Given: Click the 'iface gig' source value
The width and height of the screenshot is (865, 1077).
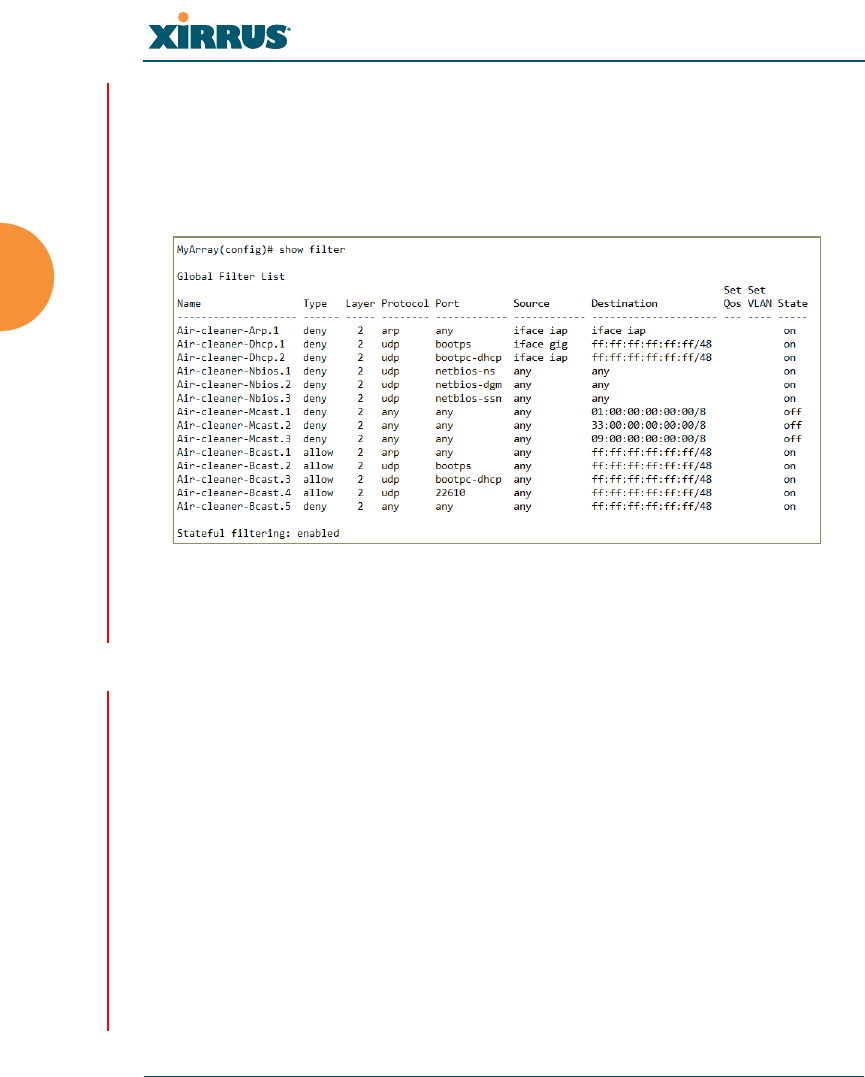Looking at the screenshot, I should point(541,345).
